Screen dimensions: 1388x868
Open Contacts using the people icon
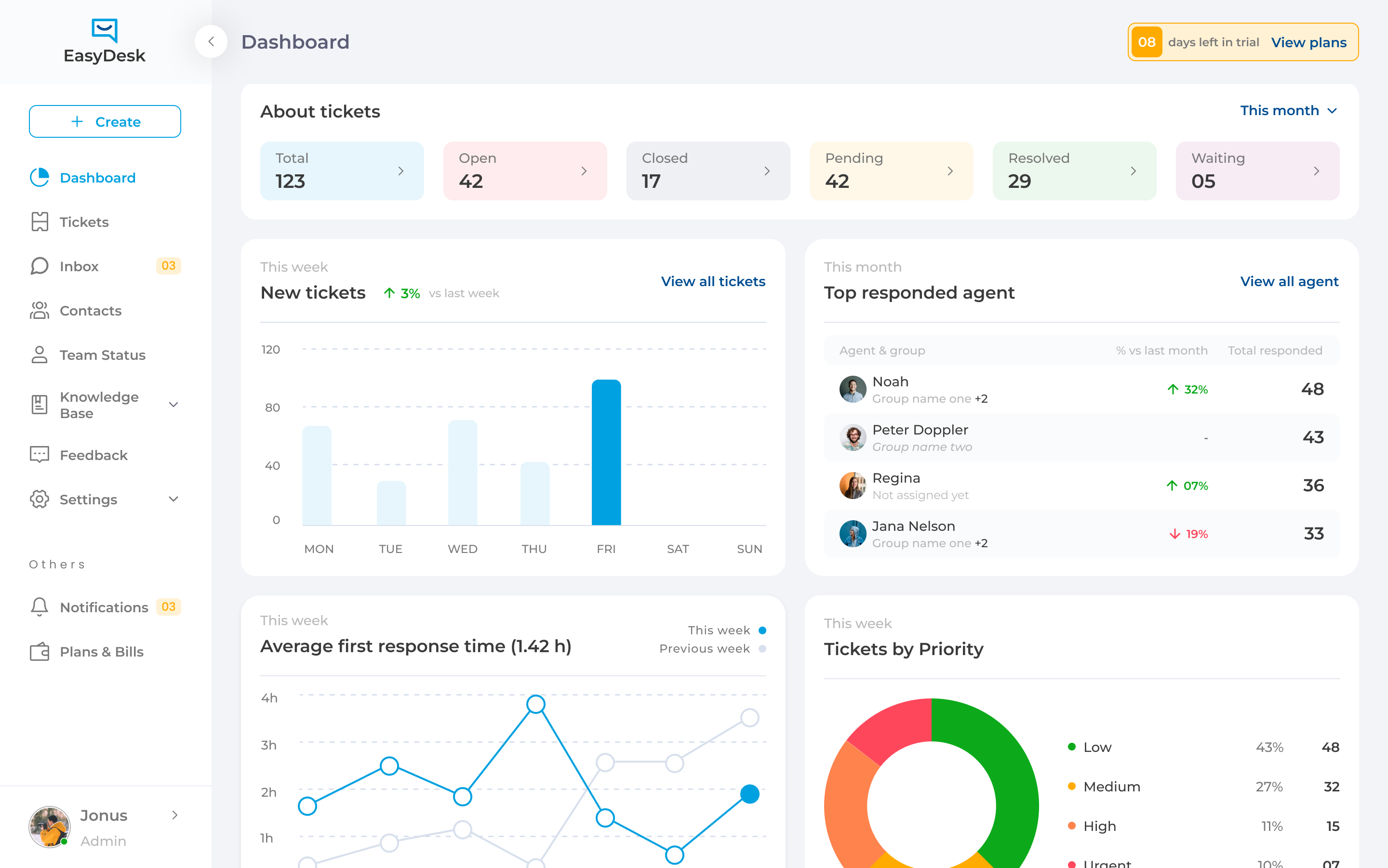(x=39, y=311)
